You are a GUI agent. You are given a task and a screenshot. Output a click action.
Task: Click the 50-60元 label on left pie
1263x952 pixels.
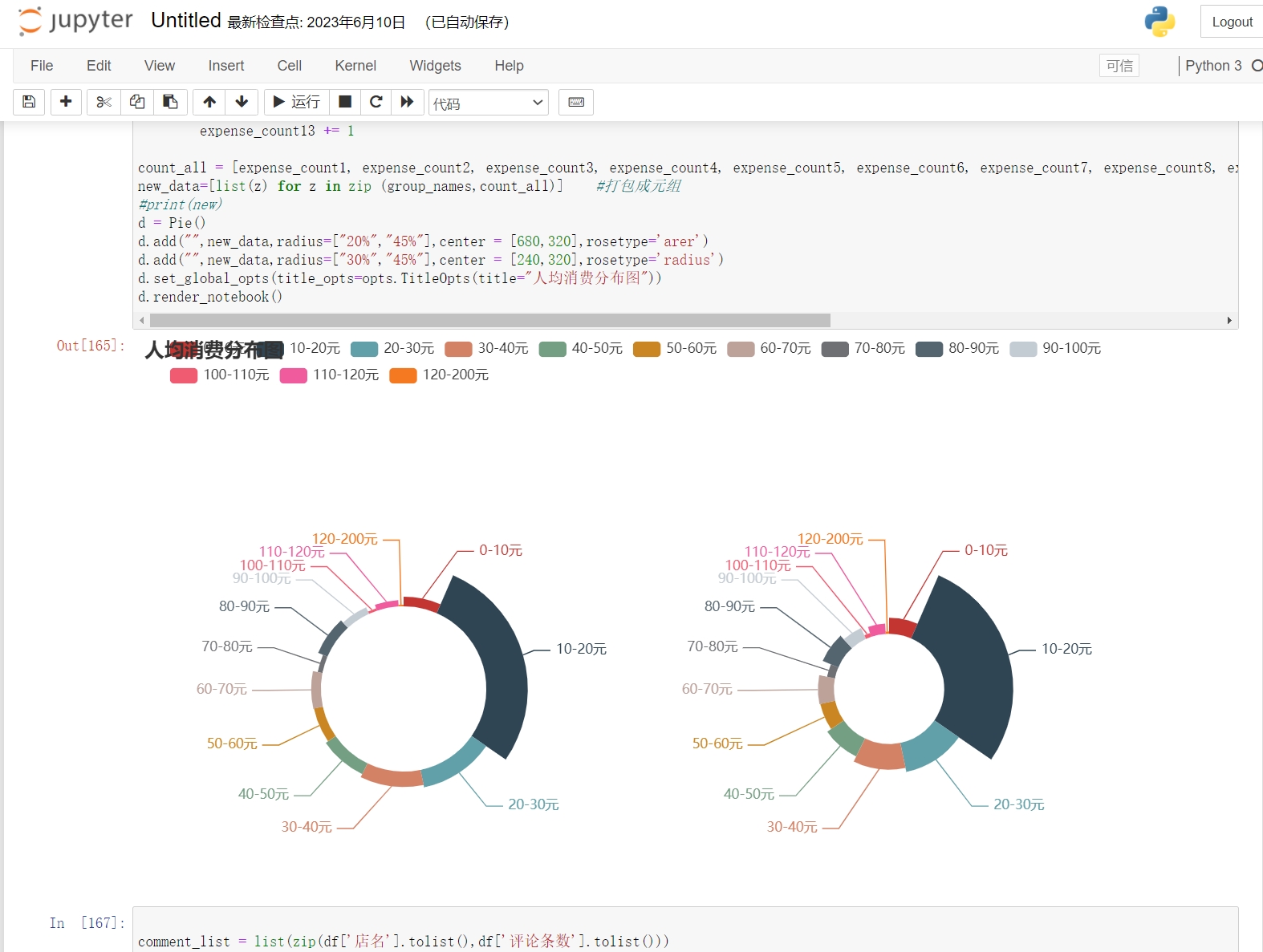tap(232, 743)
